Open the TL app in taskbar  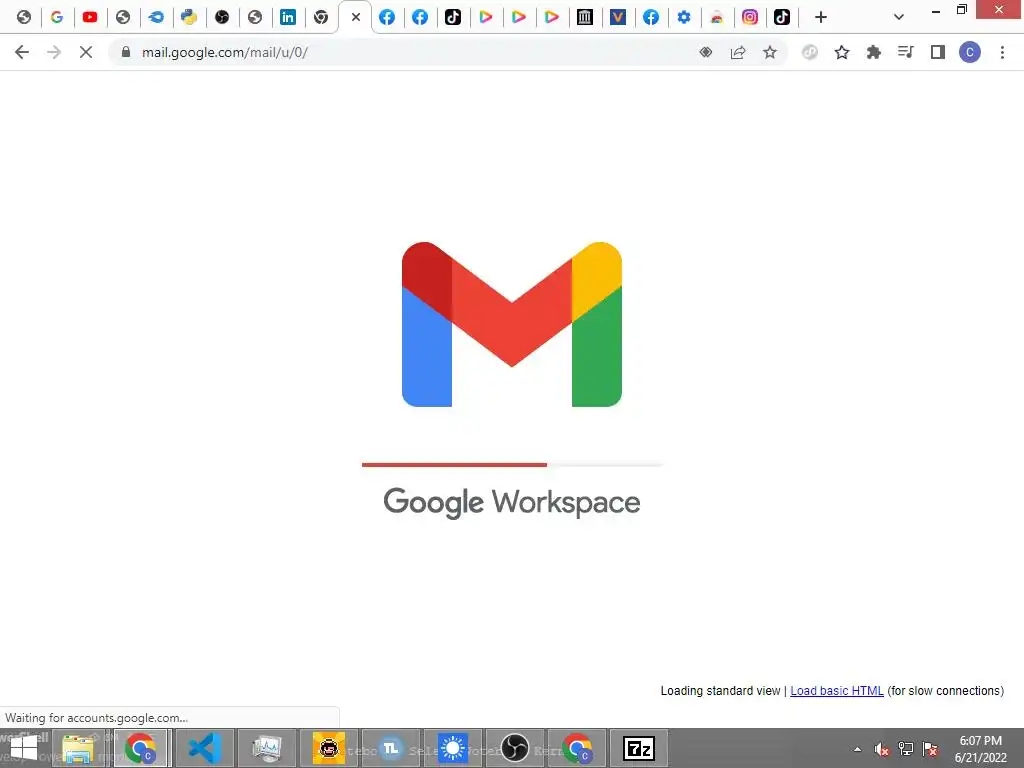[x=391, y=748]
